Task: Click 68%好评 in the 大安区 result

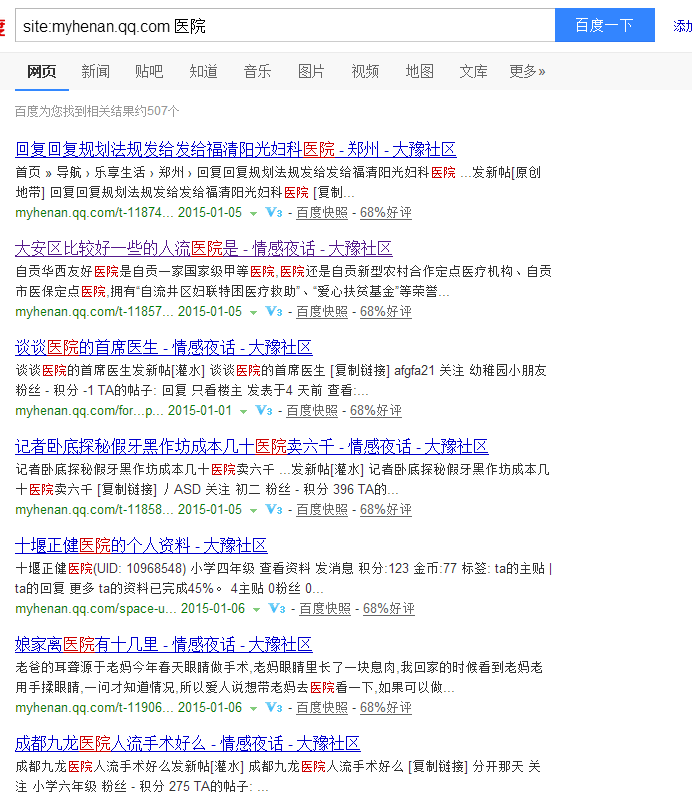Action: [386, 311]
